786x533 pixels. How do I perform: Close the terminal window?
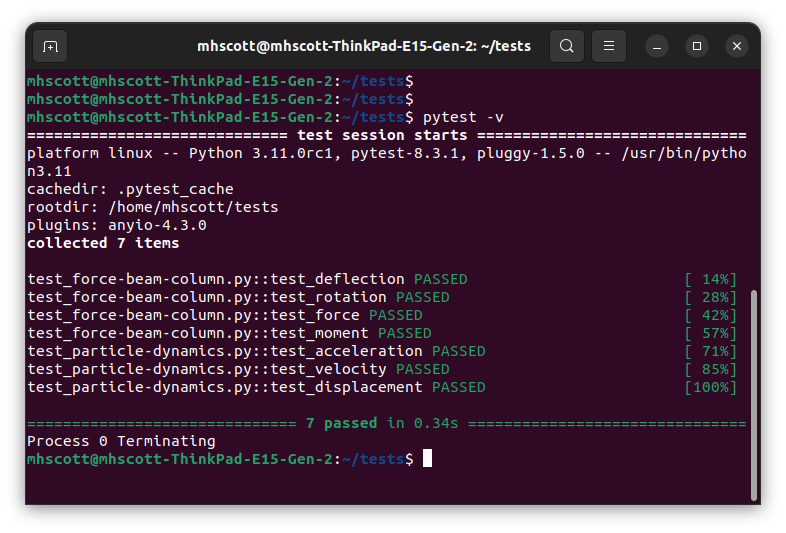click(x=737, y=46)
